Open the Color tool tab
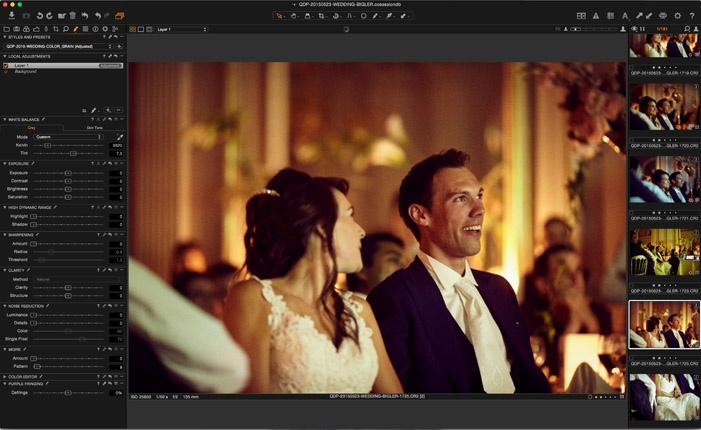The height and width of the screenshot is (430, 701). click(x=26, y=29)
